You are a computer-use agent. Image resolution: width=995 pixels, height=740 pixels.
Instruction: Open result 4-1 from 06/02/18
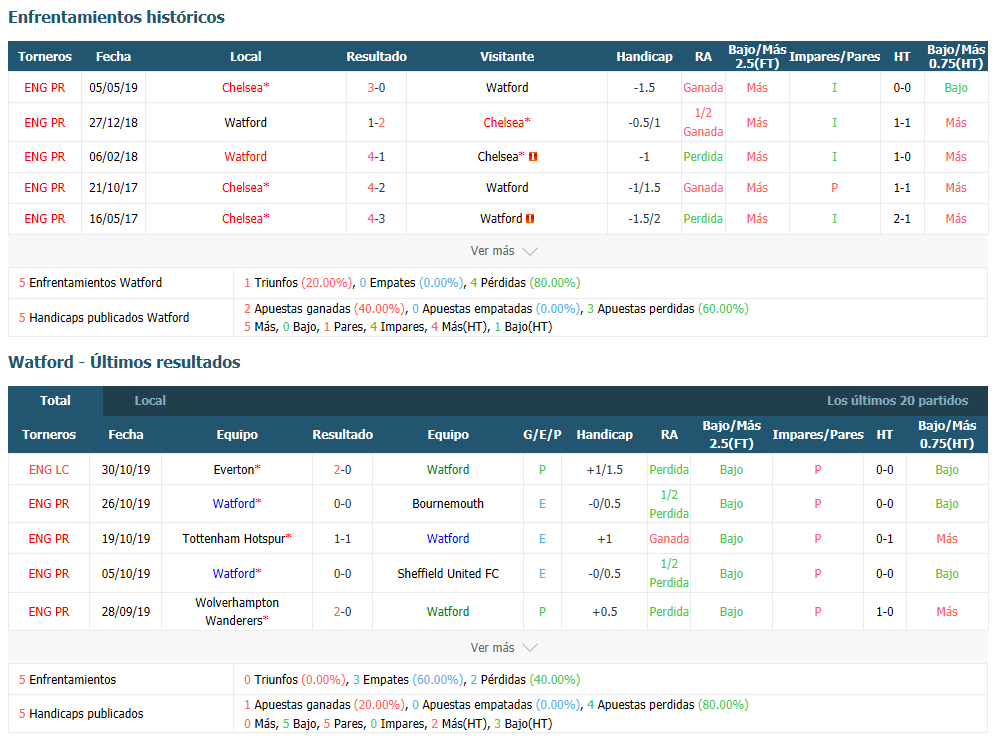pos(376,157)
